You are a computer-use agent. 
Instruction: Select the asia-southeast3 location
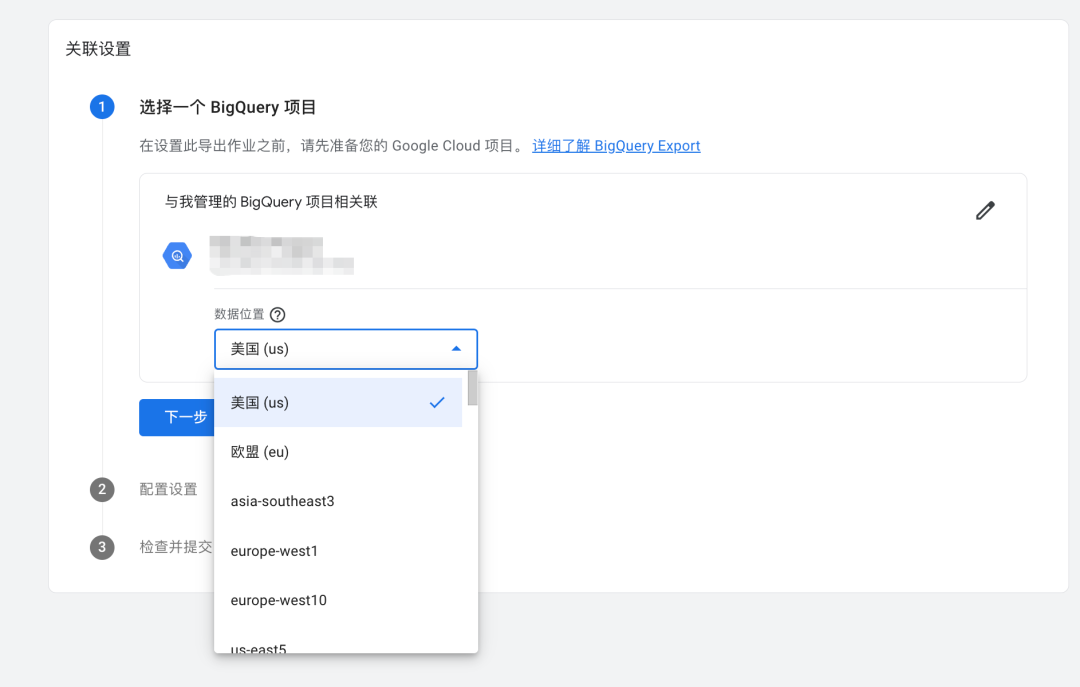click(x=300, y=501)
